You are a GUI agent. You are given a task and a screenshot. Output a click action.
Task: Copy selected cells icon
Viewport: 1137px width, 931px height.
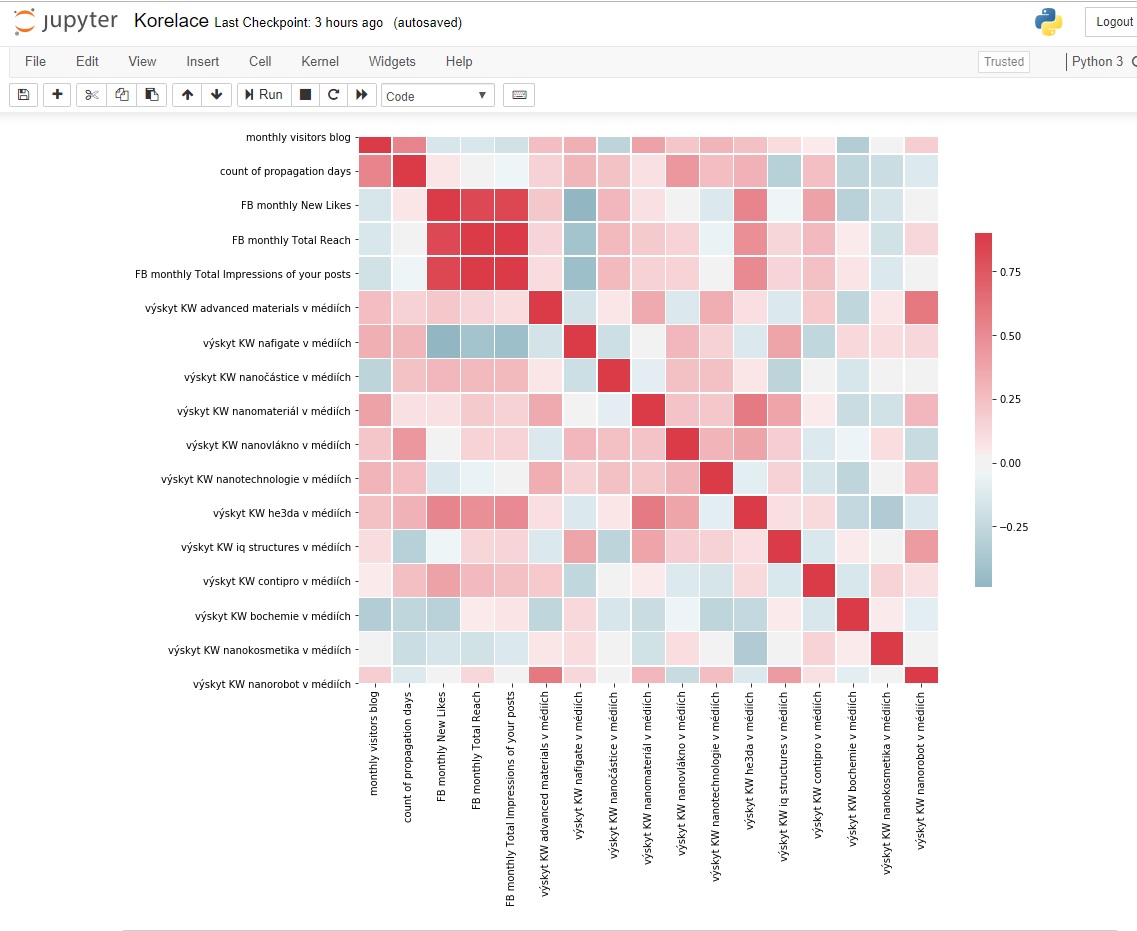pyautogui.click(x=121, y=95)
